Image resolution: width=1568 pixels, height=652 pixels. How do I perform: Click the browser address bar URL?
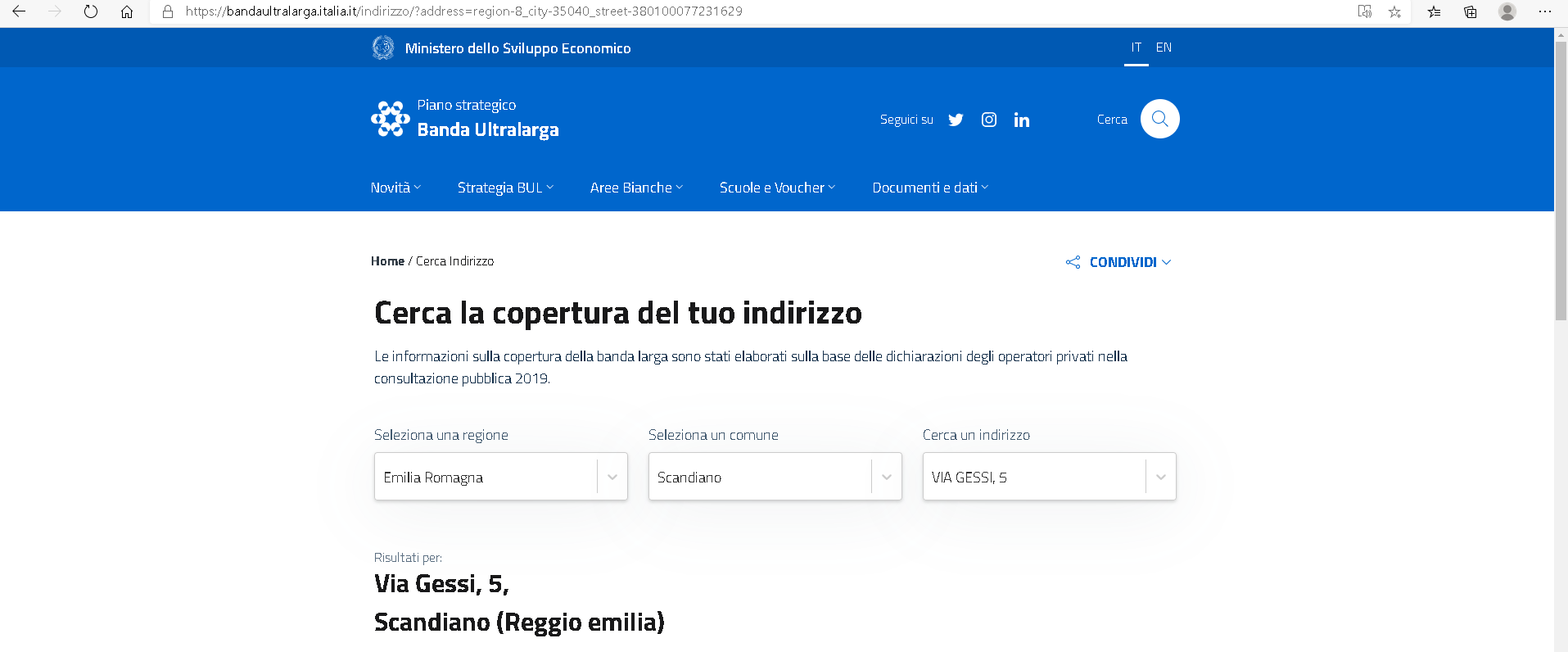point(463,11)
